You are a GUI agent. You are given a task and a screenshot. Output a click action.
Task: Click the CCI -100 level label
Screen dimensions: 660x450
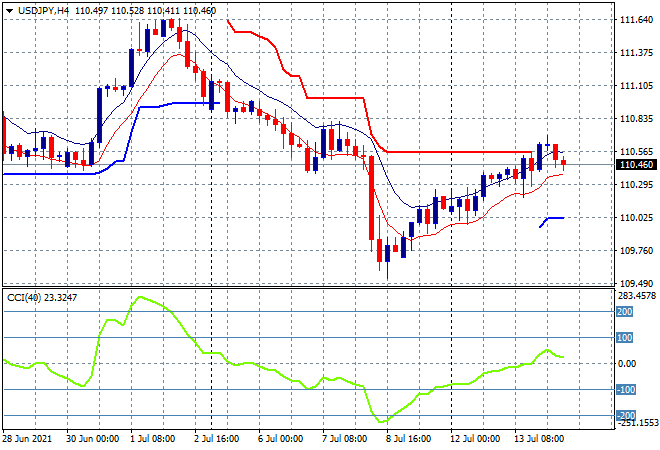[x=625, y=390]
